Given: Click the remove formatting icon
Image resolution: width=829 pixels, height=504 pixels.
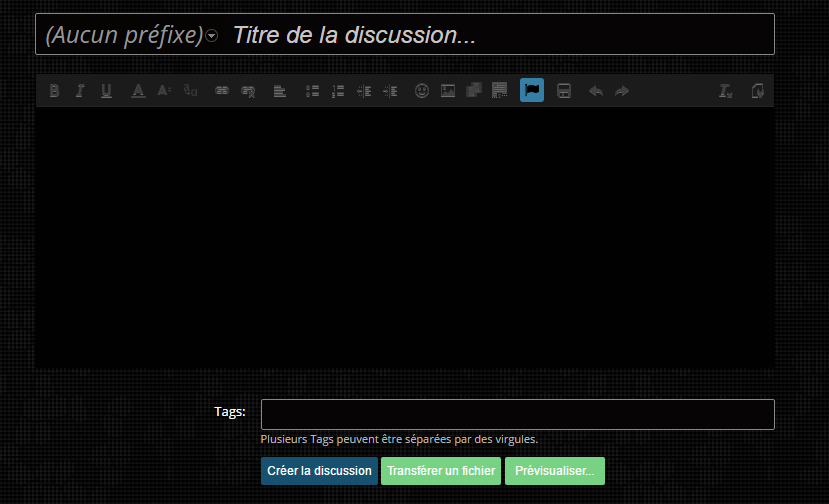Looking at the screenshot, I should (725, 91).
